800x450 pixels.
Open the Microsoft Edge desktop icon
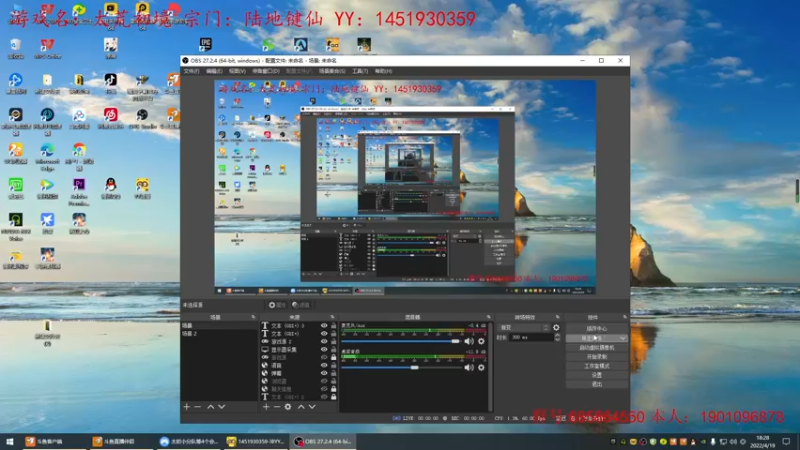47,157
